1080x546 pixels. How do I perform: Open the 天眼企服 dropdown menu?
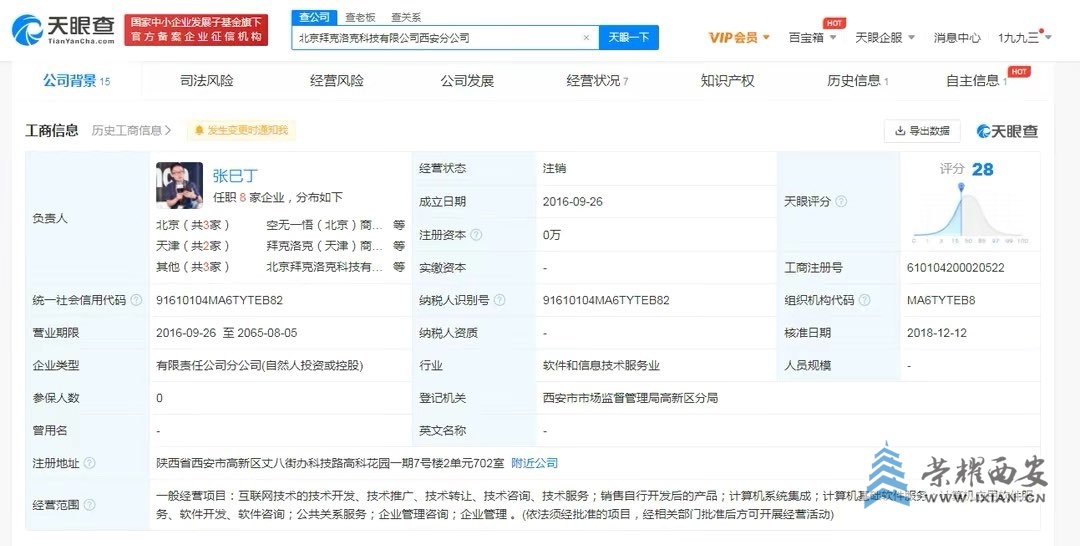click(885, 37)
